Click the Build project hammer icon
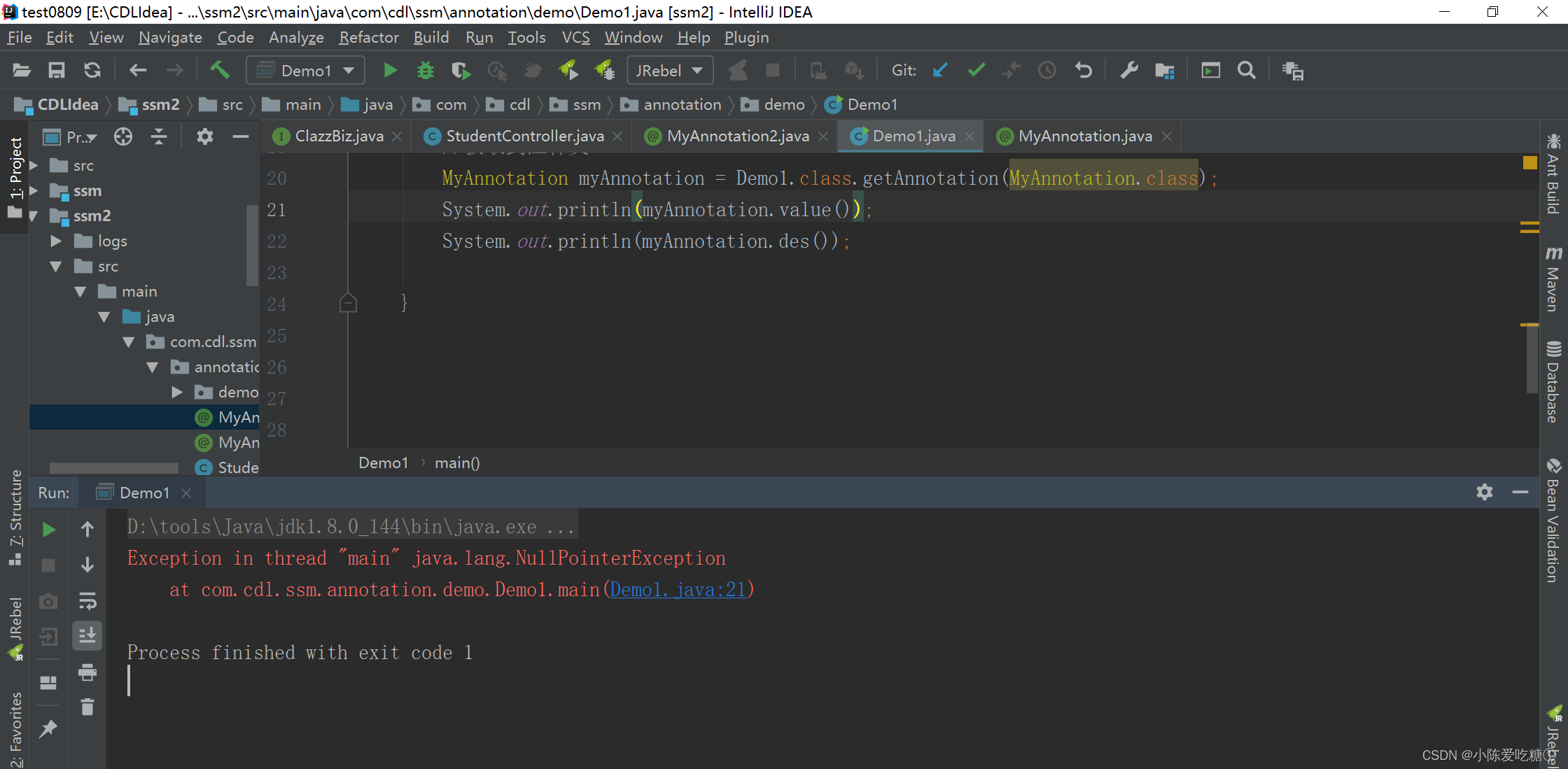The height and width of the screenshot is (769, 1568). 220,70
